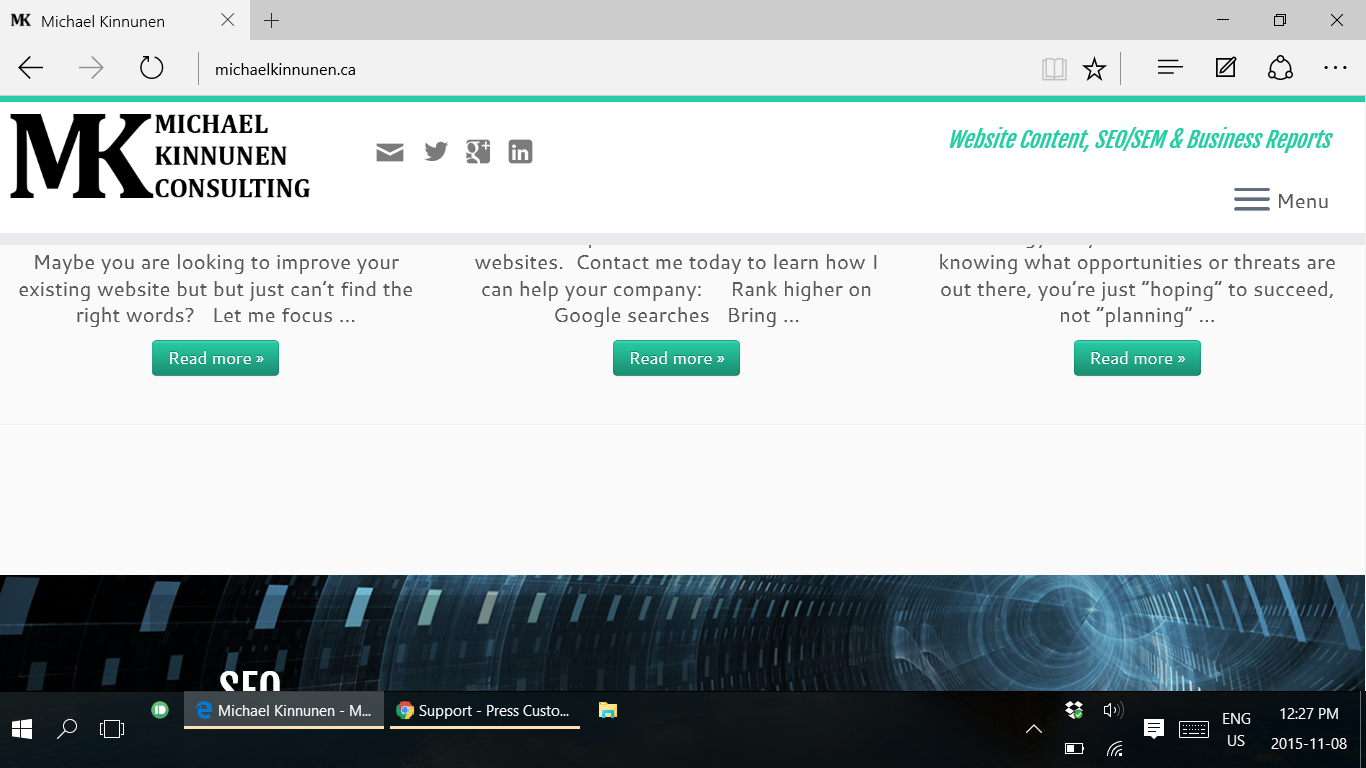This screenshot has height=768, width=1366.
Task: Switch to Chrome Support window in taskbar
Action: click(x=485, y=711)
